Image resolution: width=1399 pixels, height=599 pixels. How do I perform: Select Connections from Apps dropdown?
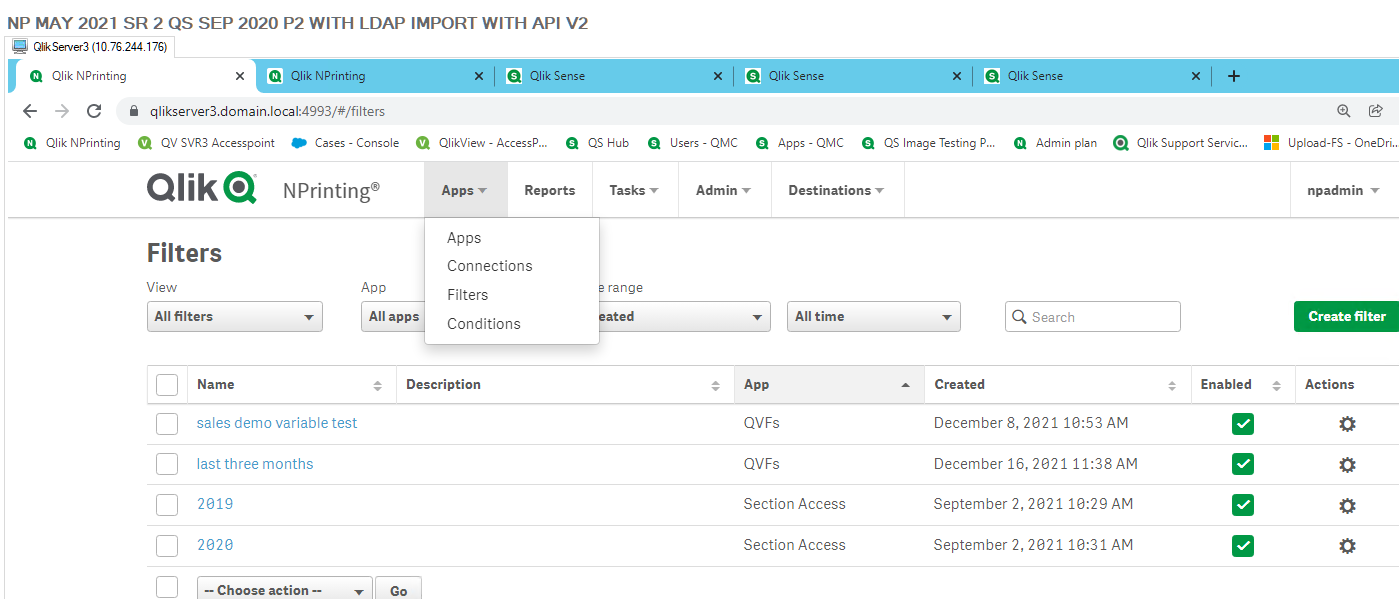[x=489, y=266]
